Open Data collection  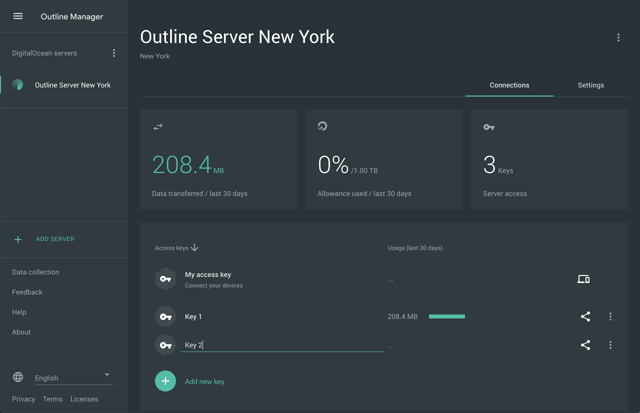click(x=36, y=272)
